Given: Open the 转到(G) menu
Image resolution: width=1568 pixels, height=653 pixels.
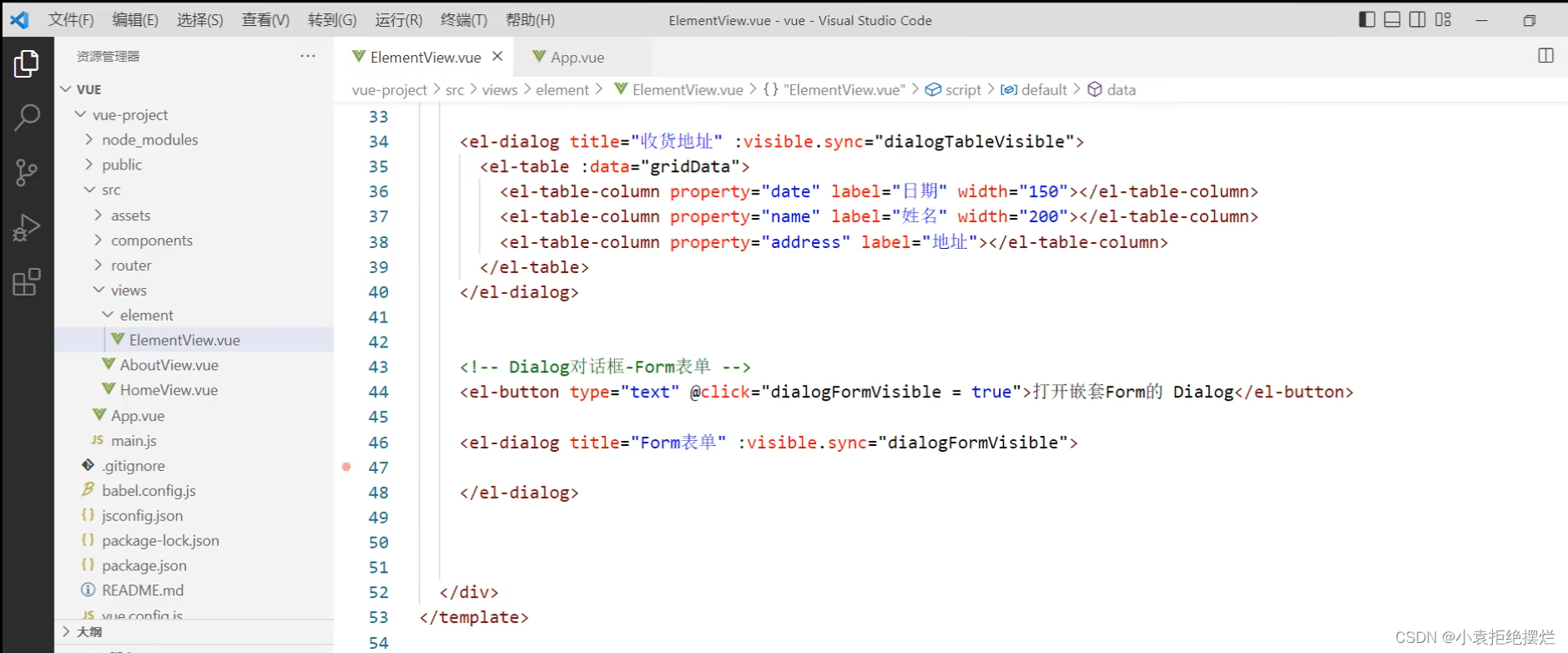Looking at the screenshot, I should (x=332, y=19).
